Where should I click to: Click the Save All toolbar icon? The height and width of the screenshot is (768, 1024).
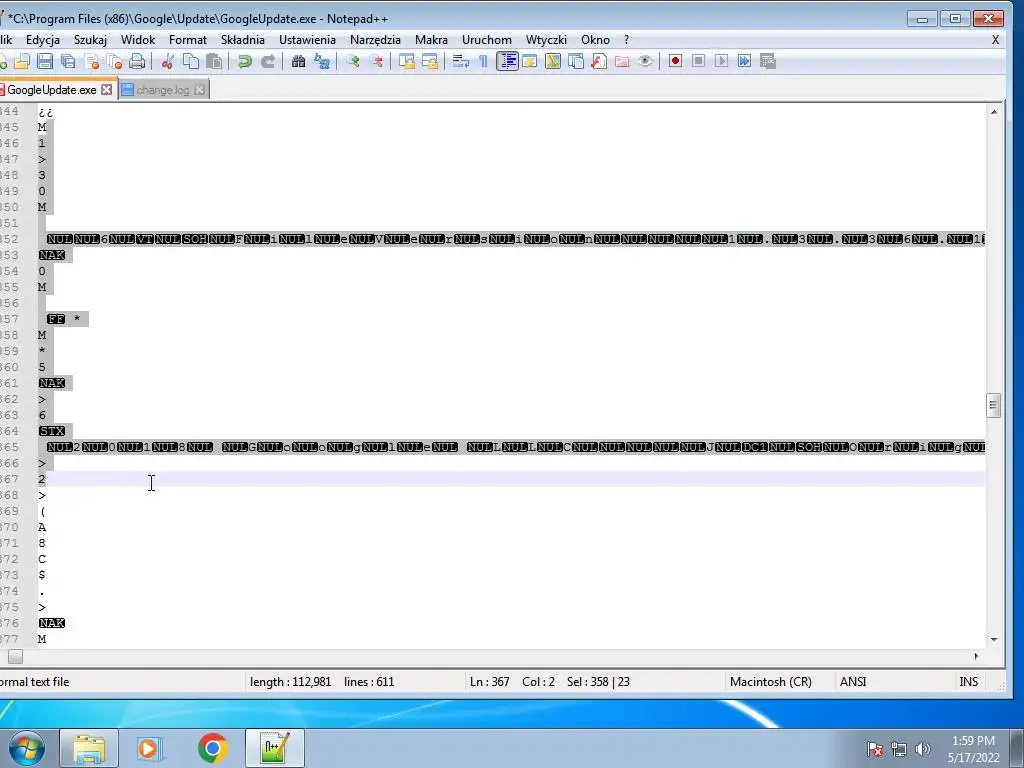68,61
